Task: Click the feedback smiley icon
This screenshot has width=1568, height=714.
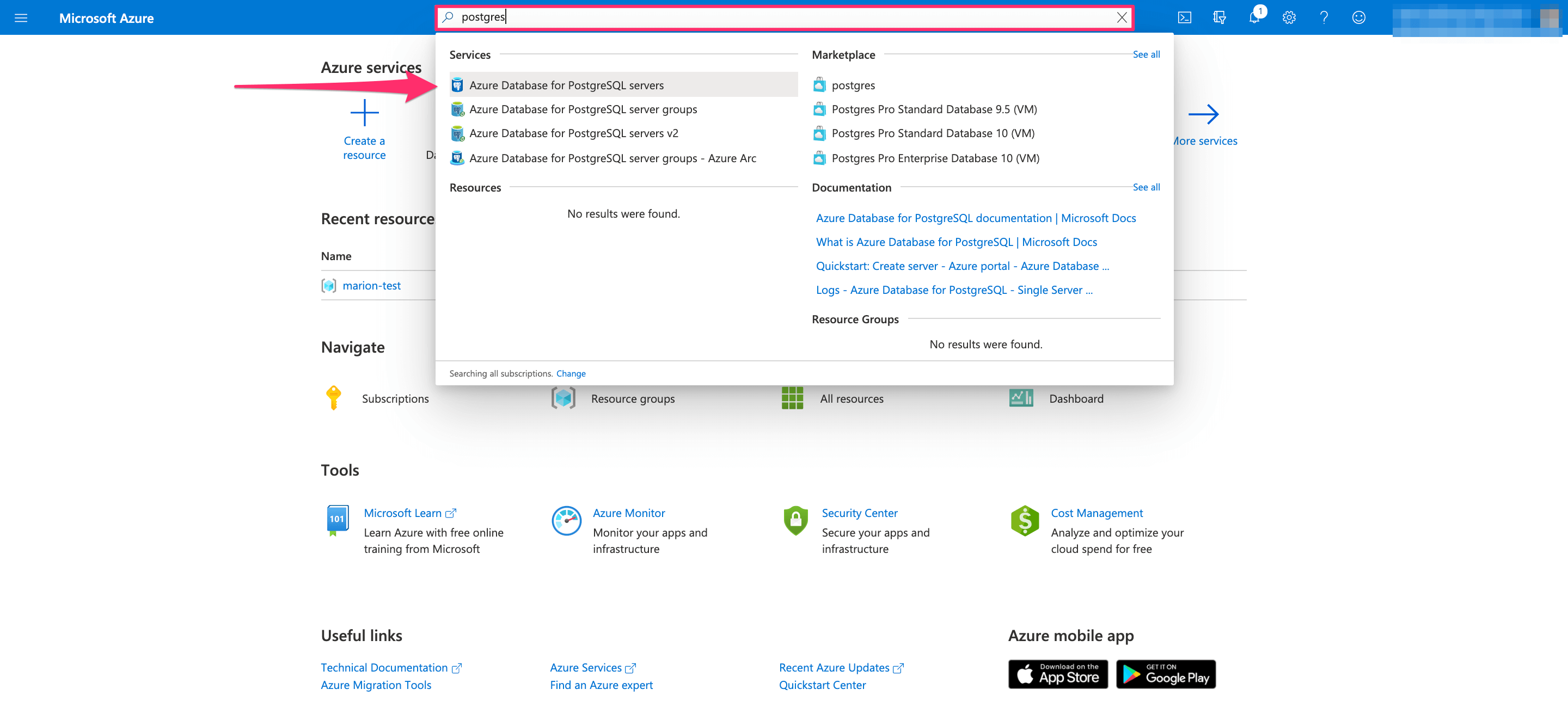Action: (x=1358, y=17)
